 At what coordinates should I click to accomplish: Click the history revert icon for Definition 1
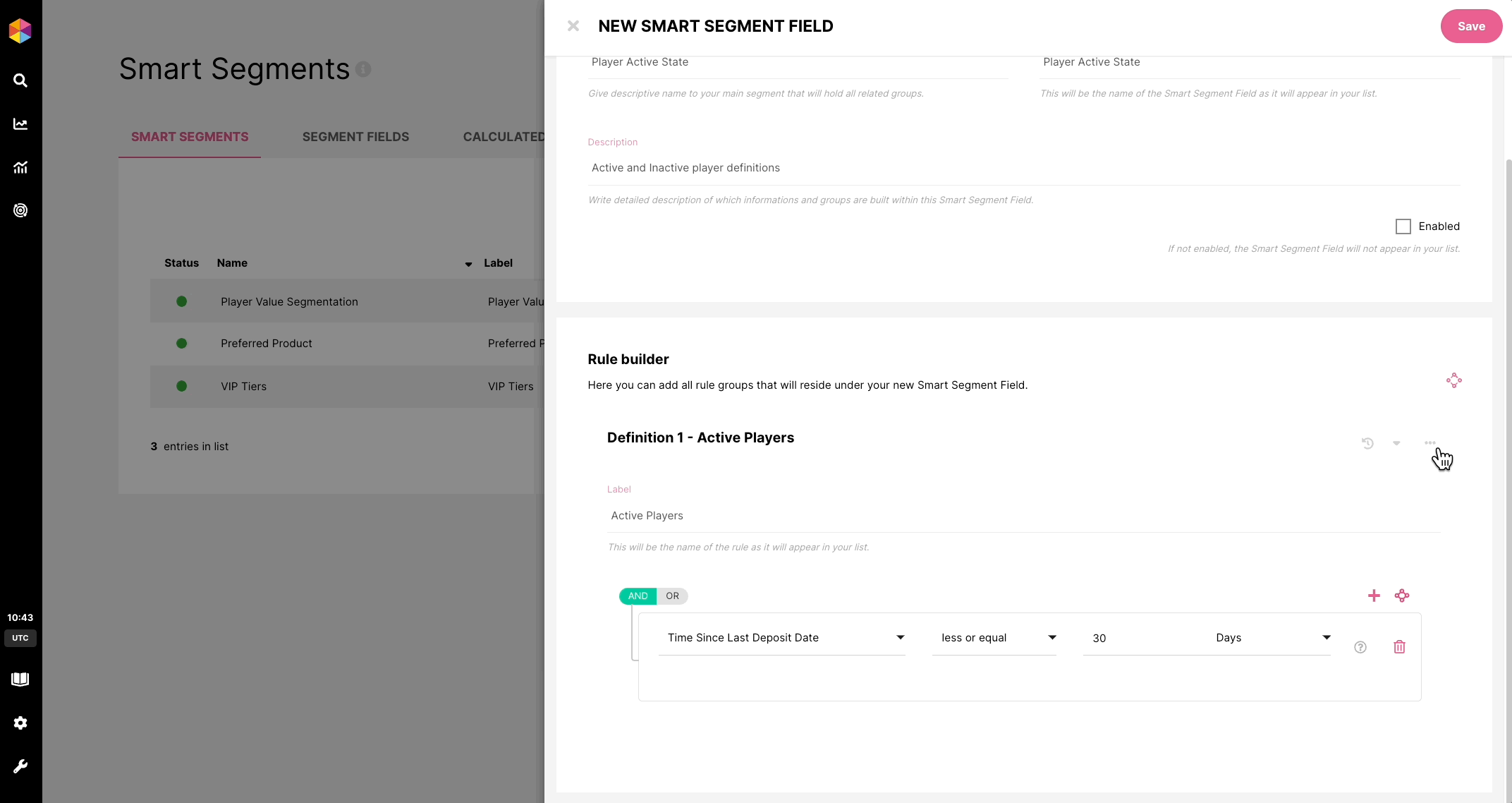click(1367, 443)
